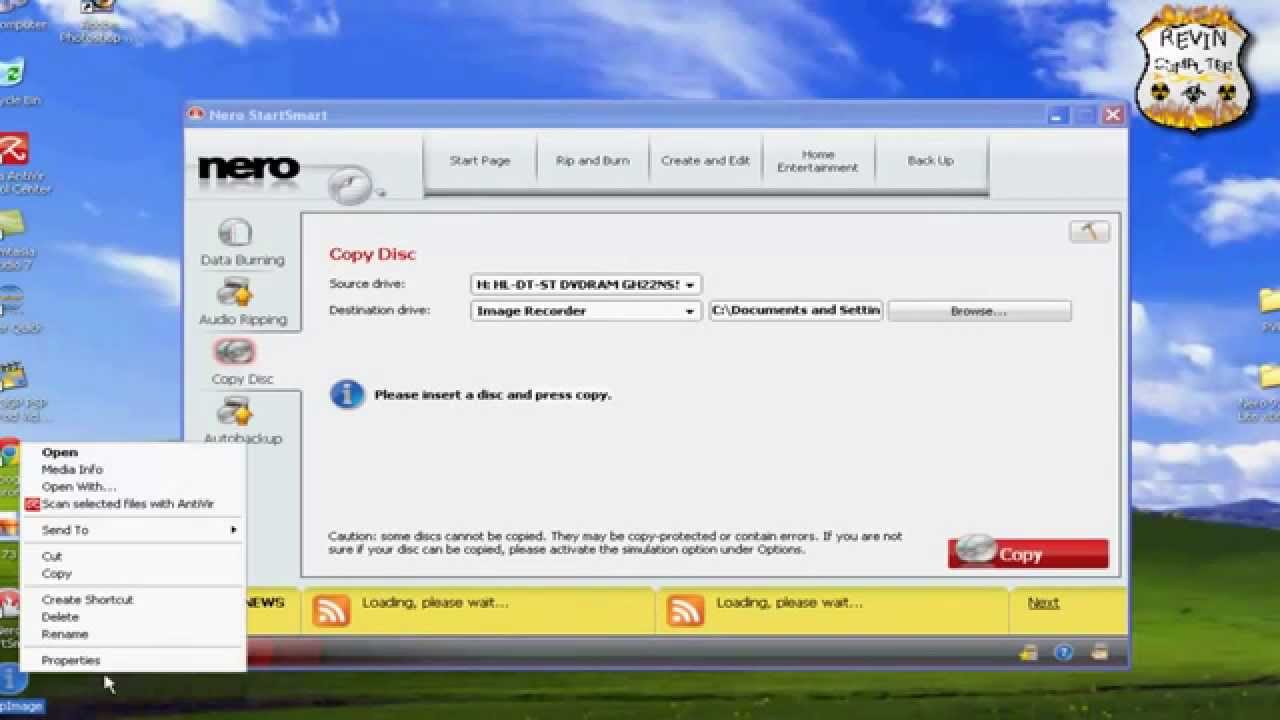
Task: Select Create Shortcut in the context menu
Action: point(133,600)
